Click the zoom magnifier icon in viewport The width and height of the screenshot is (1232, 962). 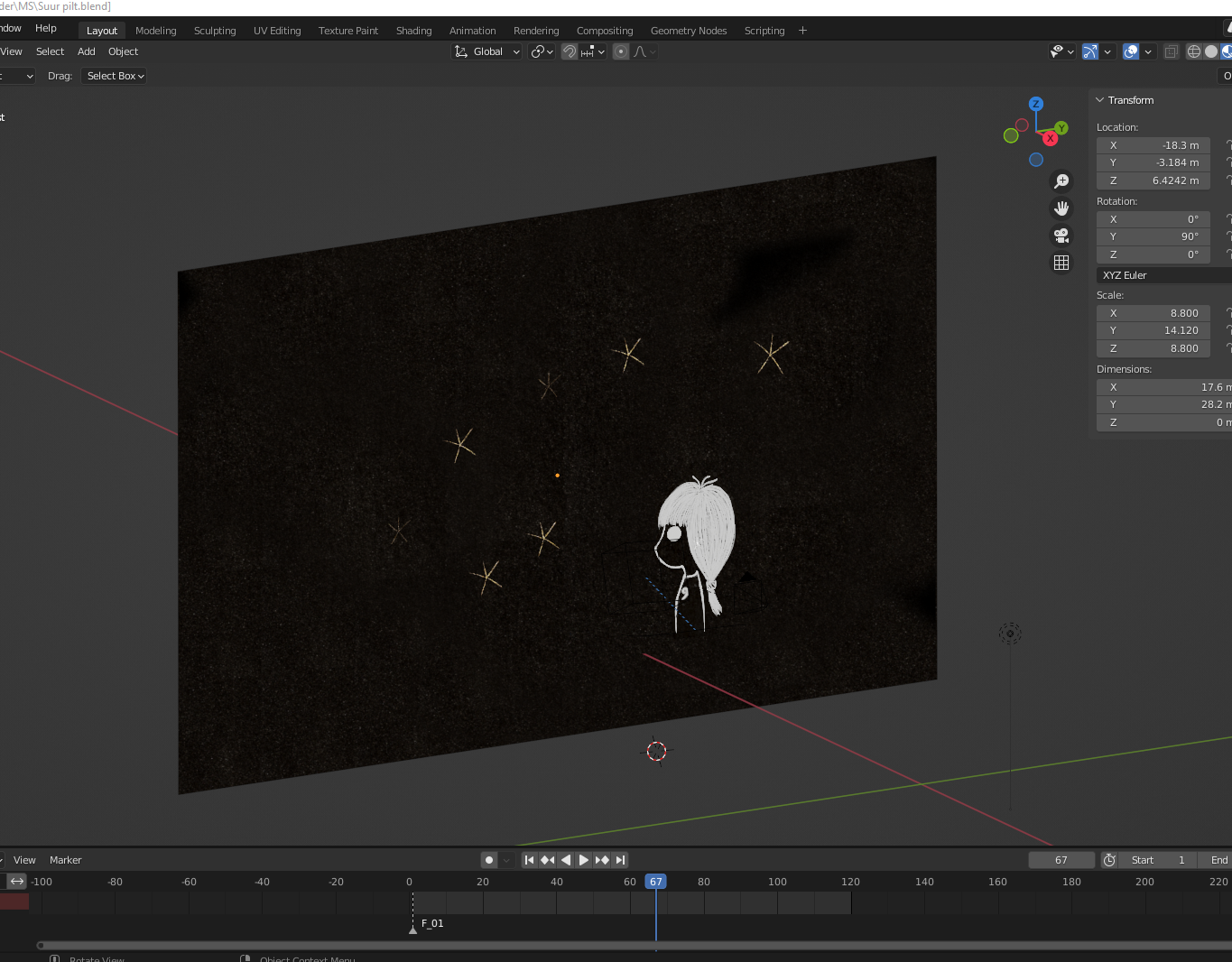click(1061, 181)
